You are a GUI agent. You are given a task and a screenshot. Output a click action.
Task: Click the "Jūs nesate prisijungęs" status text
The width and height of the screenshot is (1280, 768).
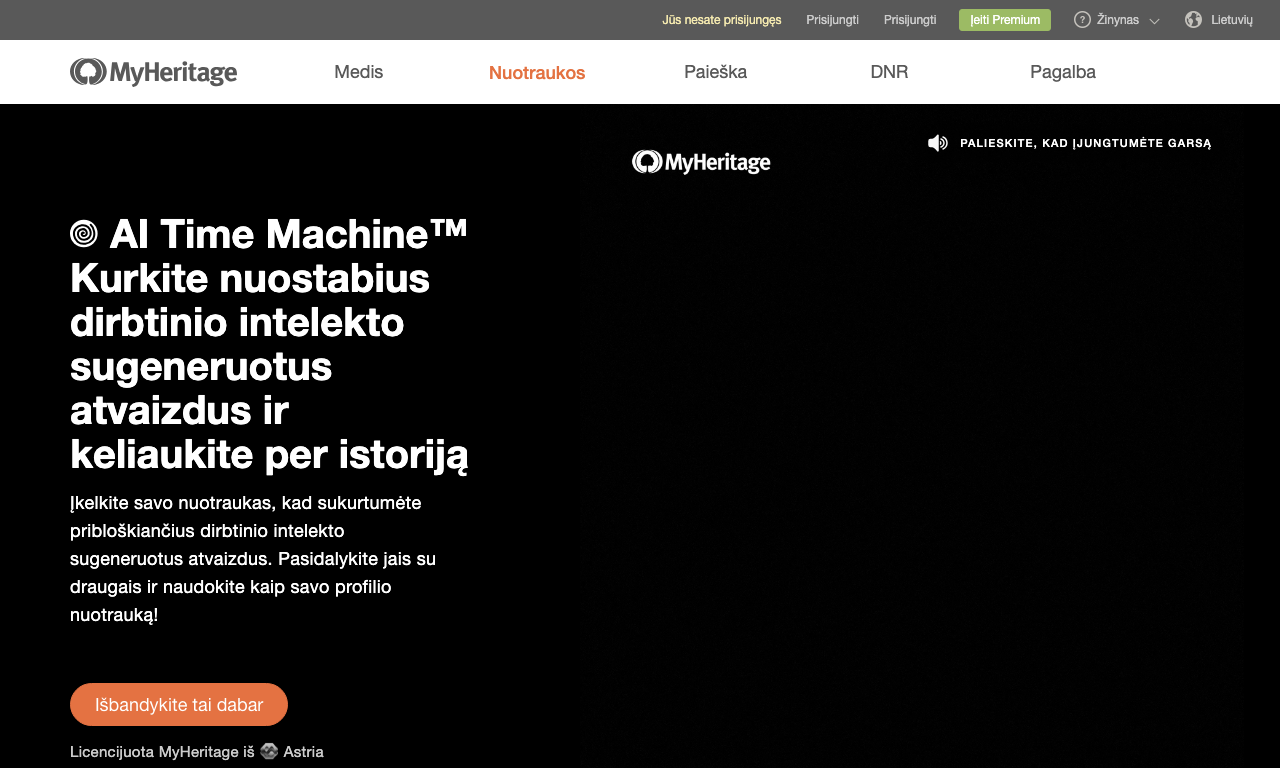pyautogui.click(x=722, y=20)
